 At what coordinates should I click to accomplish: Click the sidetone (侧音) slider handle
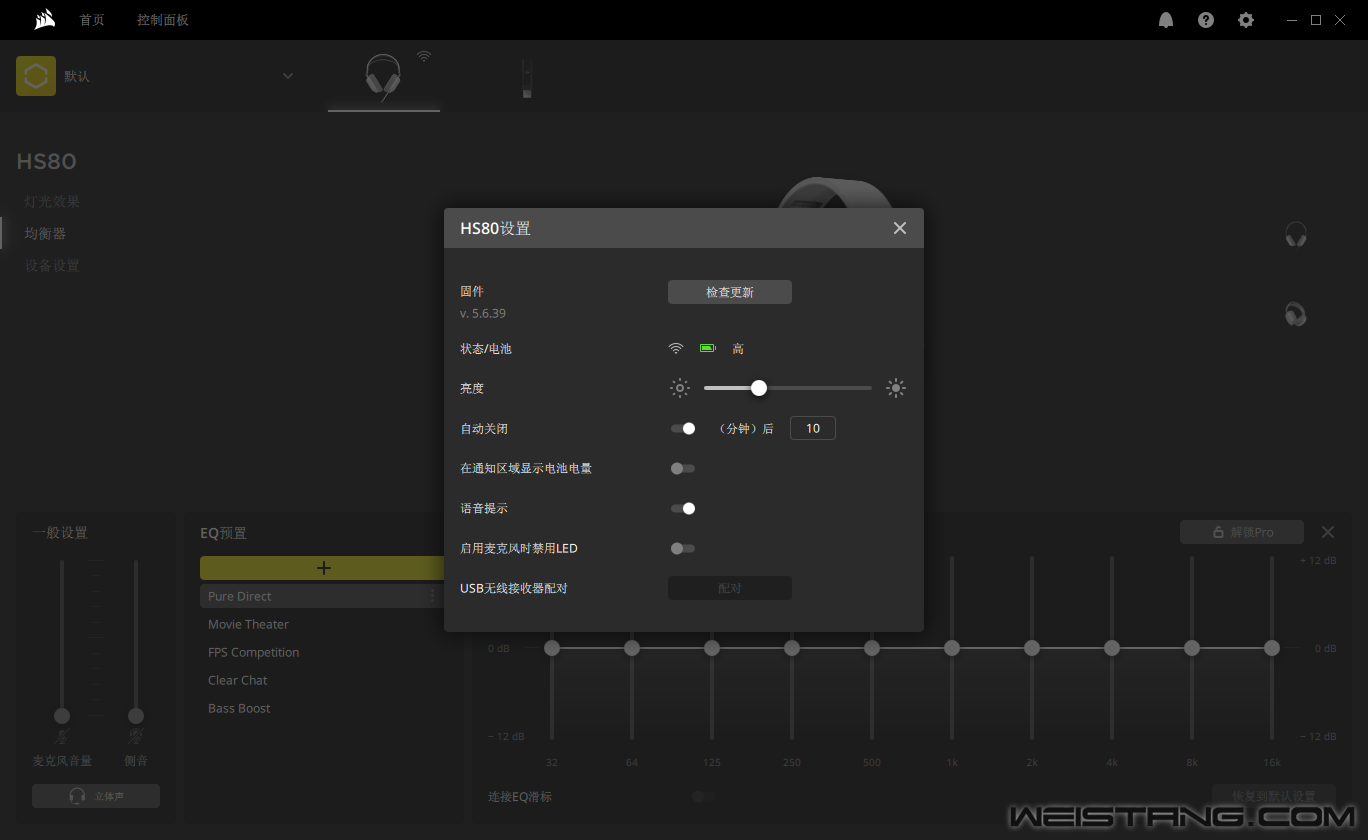click(136, 716)
